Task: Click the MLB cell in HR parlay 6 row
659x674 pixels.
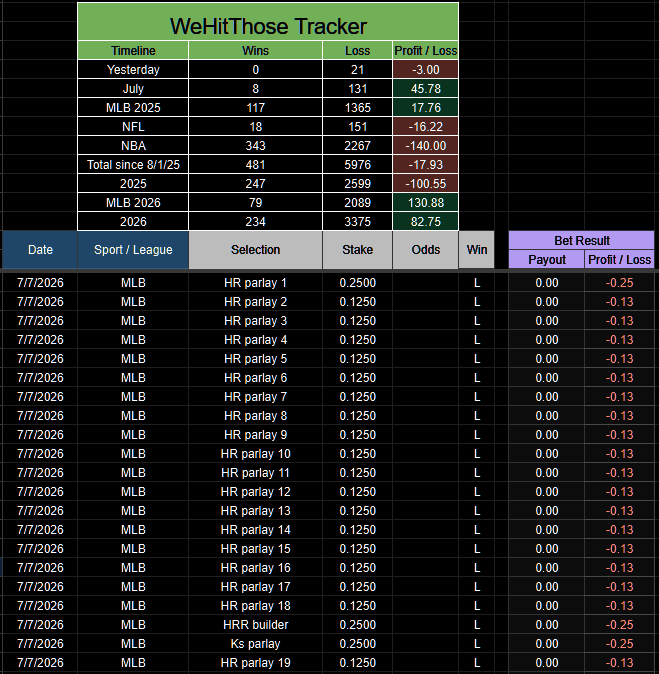Action: [133, 378]
